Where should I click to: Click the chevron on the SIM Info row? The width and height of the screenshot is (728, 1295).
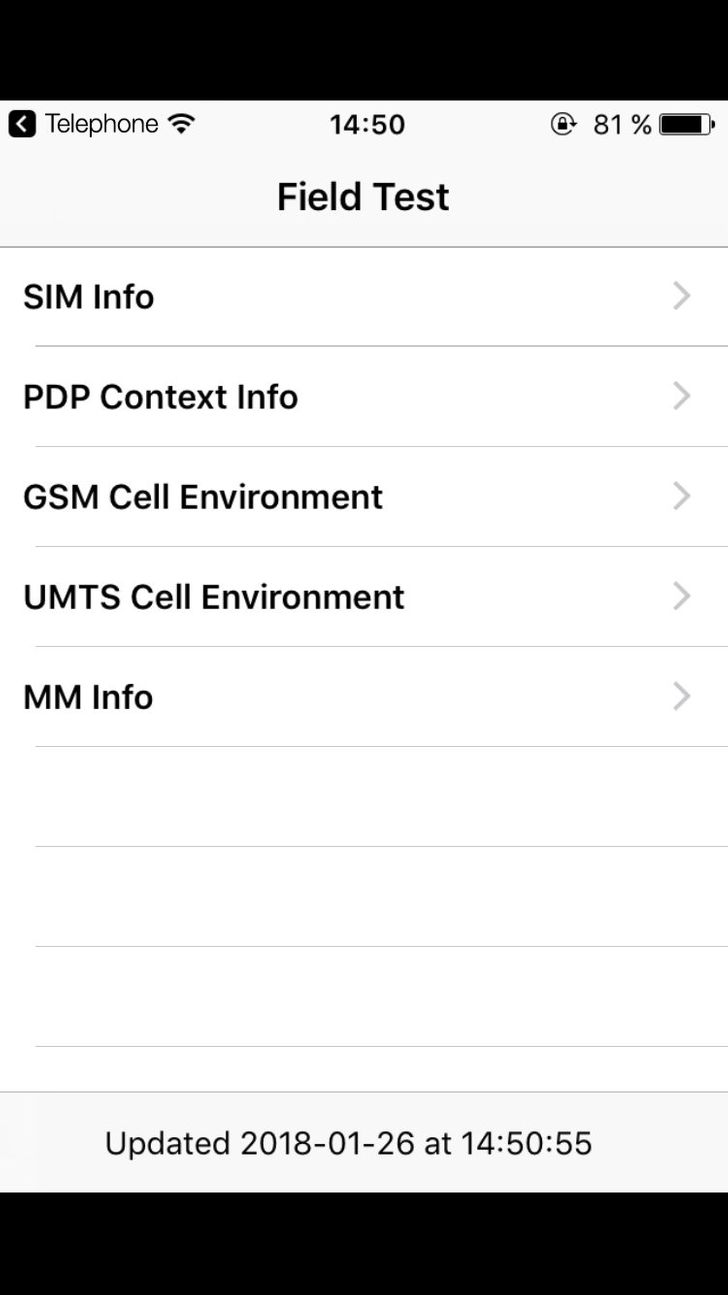(682, 296)
